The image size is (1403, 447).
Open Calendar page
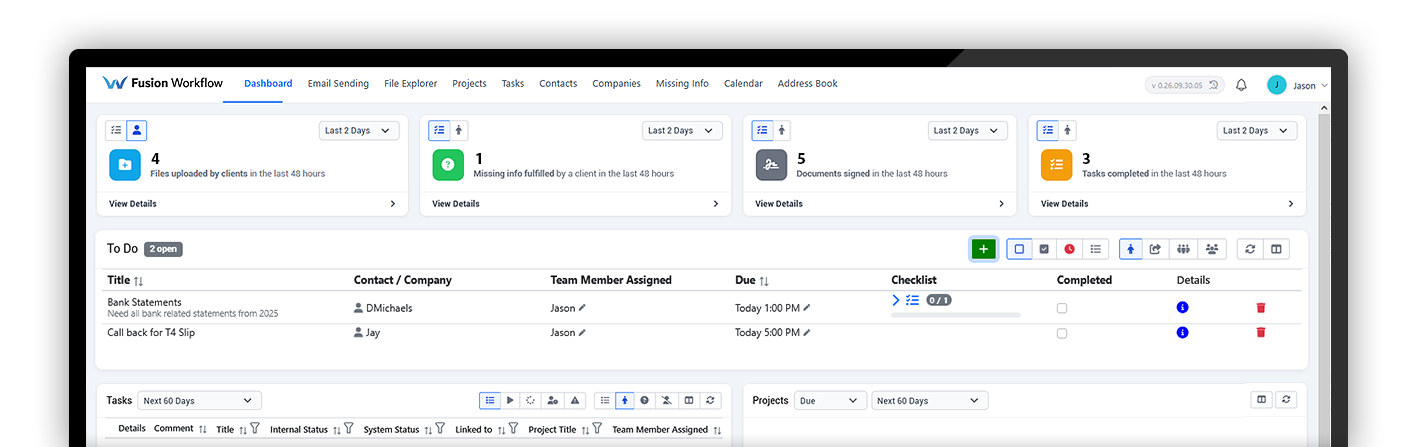click(743, 84)
